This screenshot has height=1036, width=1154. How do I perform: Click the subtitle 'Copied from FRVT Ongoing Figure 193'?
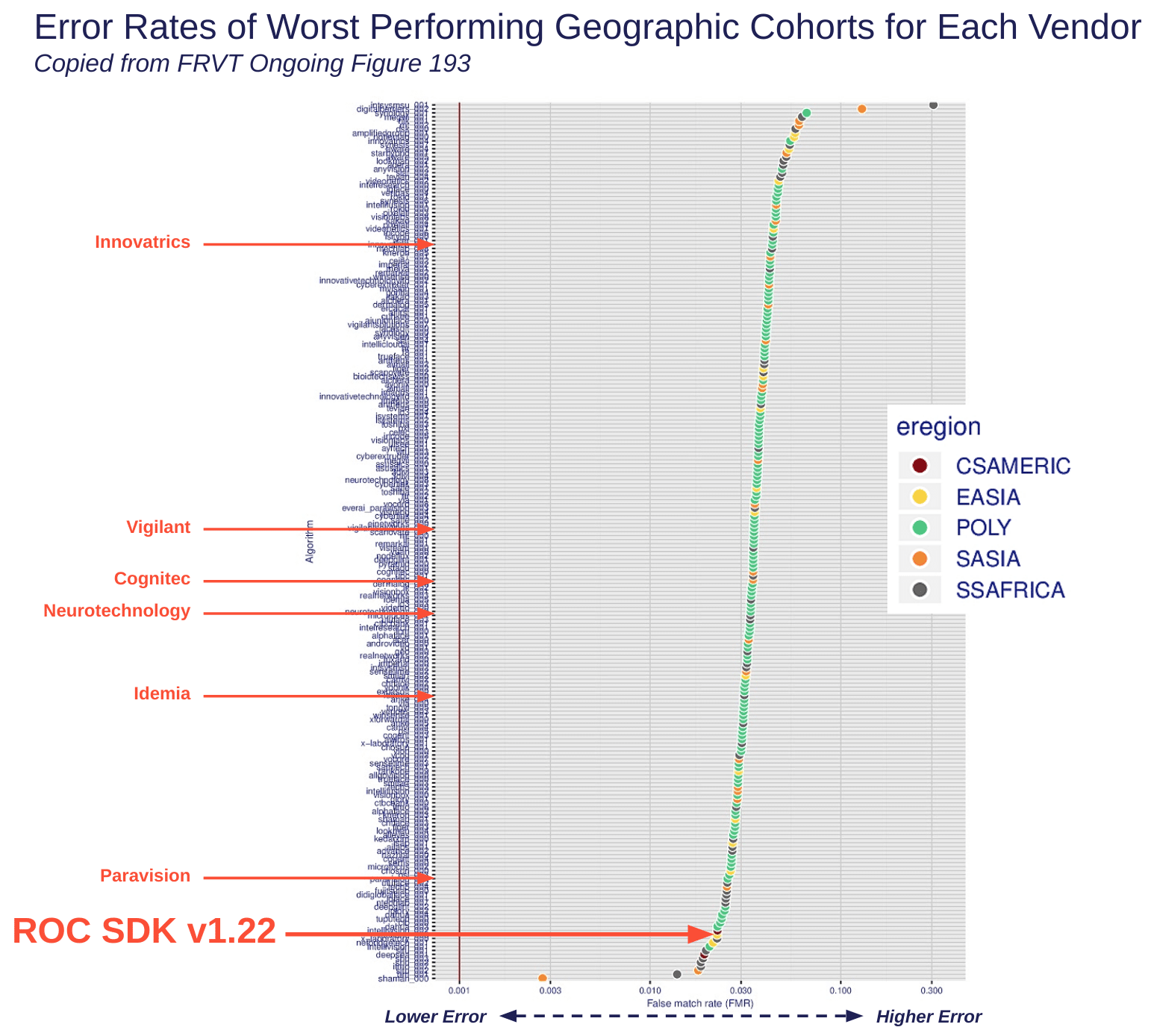tap(252, 64)
